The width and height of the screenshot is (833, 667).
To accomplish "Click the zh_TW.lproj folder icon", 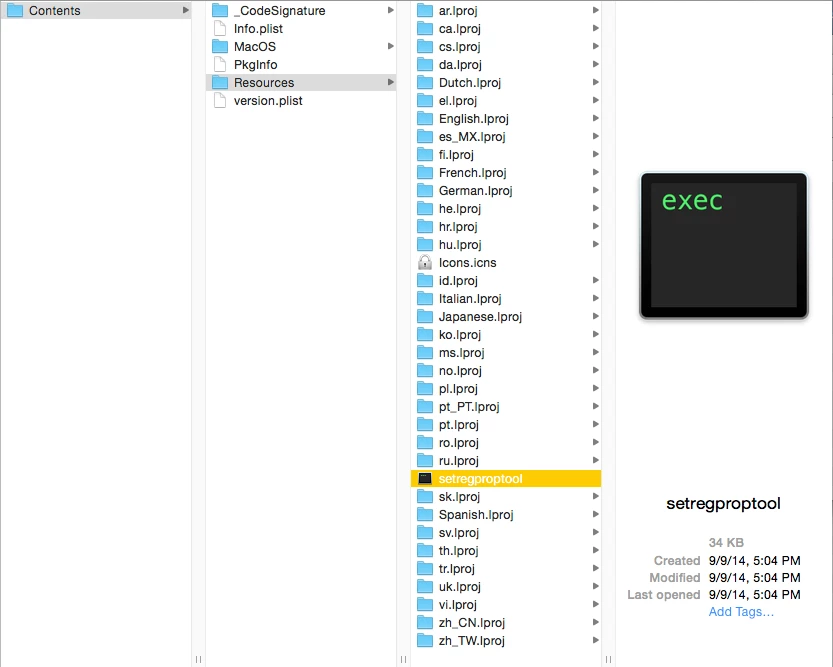I will pyautogui.click(x=425, y=641).
